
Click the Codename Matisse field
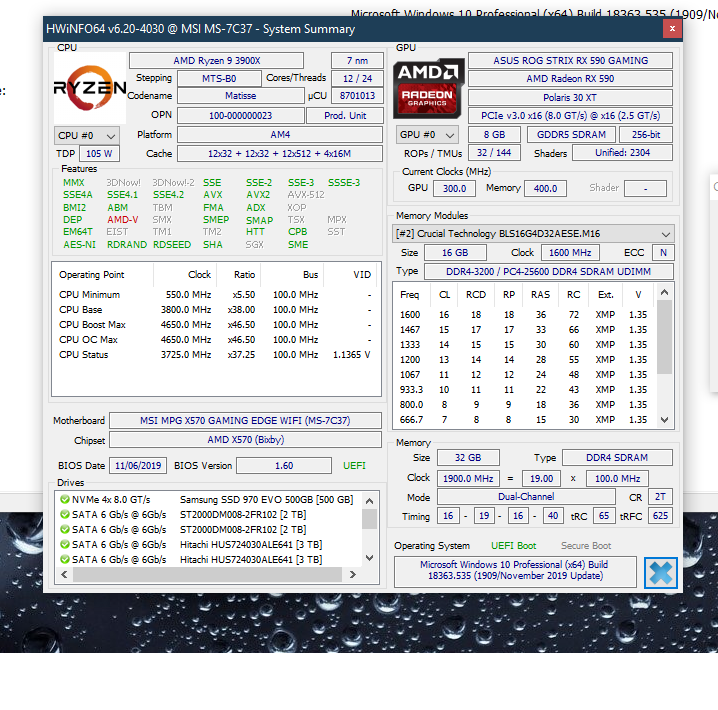(240, 96)
